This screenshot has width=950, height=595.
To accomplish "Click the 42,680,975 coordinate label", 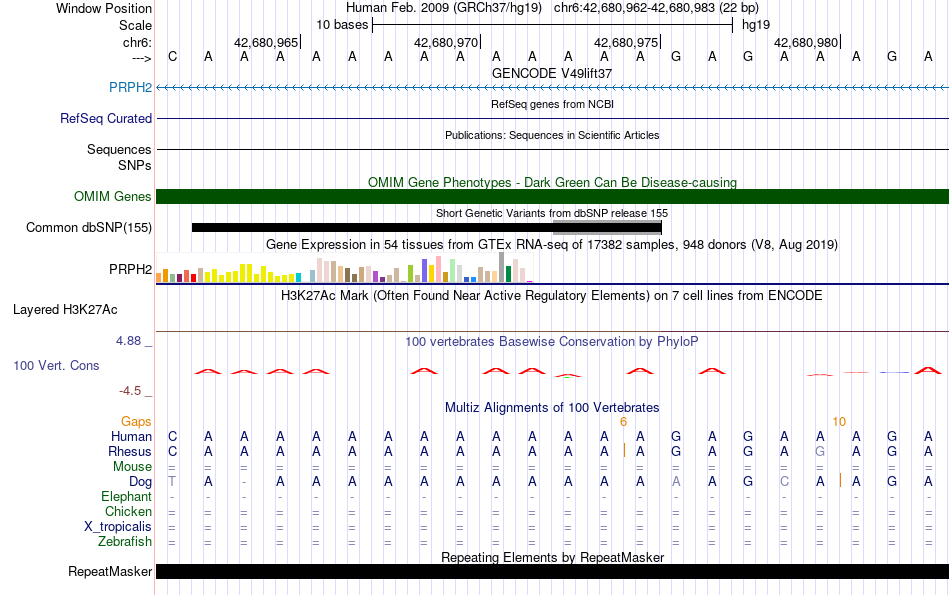I will click(x=626, y=42).
